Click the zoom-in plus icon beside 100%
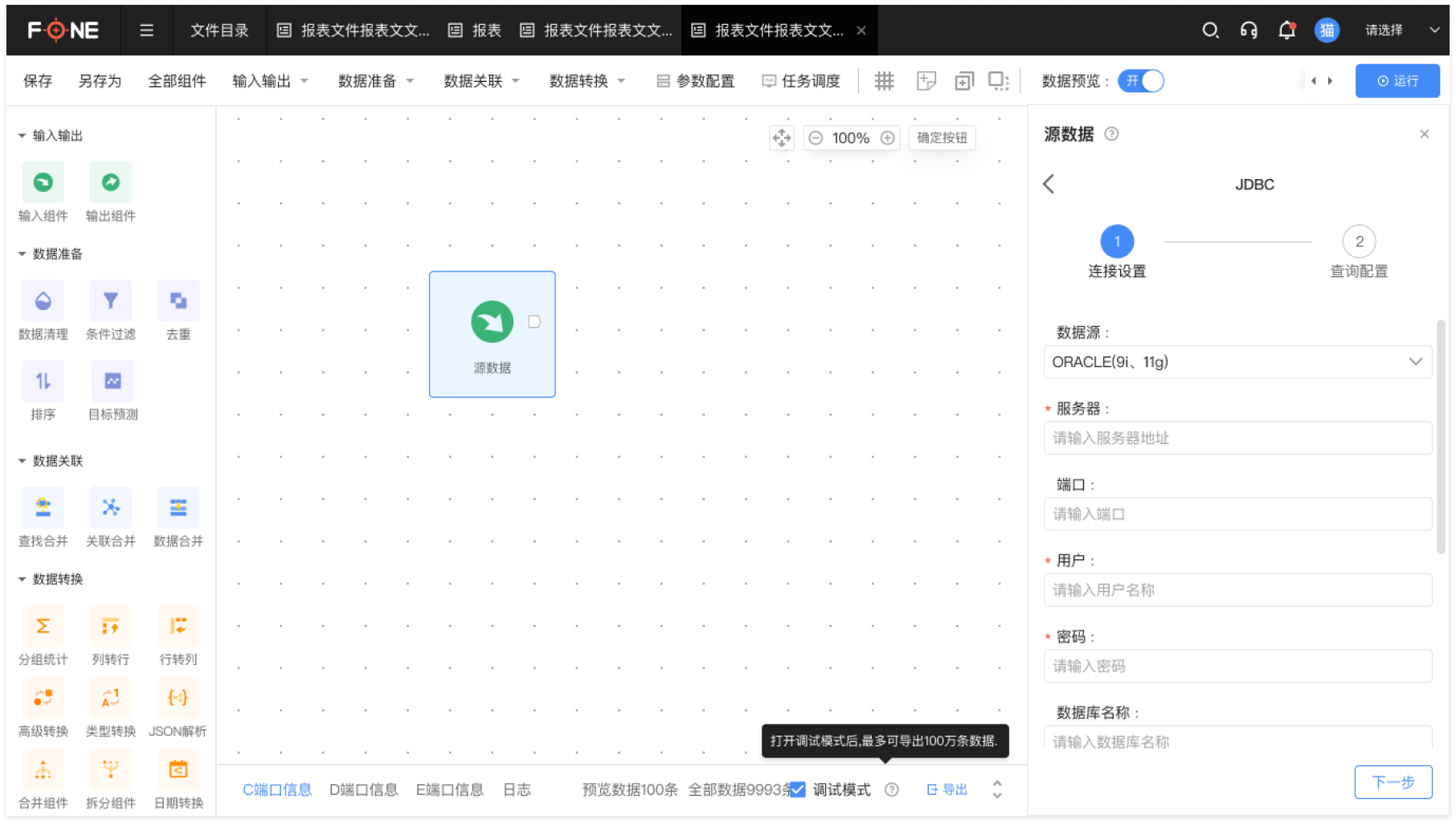The image size is (1456, 824). tap(887, 138)
